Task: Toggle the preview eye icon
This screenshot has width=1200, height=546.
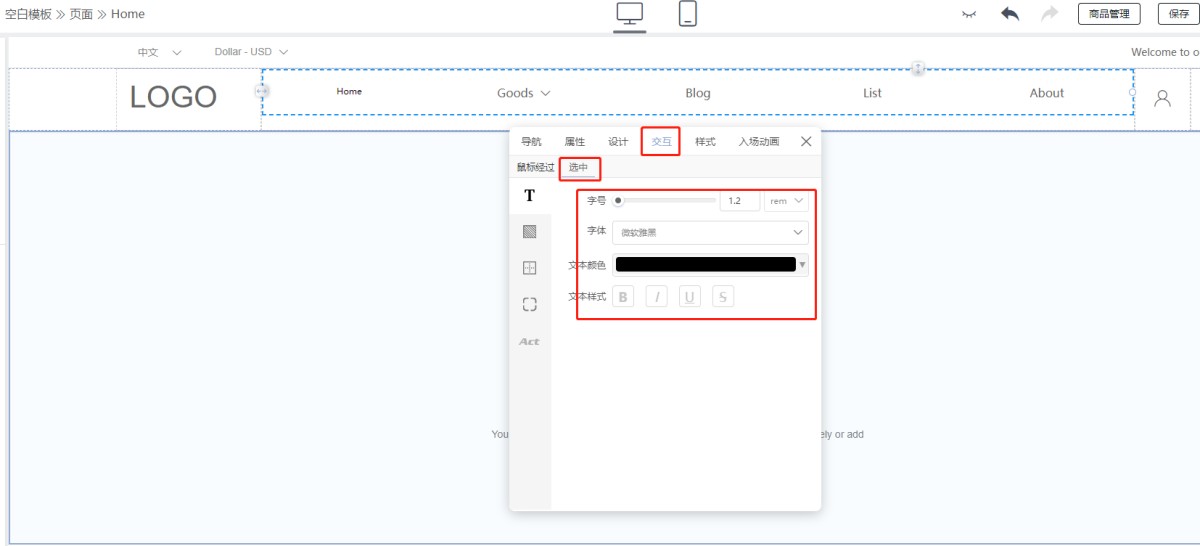Action: pos(968,14)
